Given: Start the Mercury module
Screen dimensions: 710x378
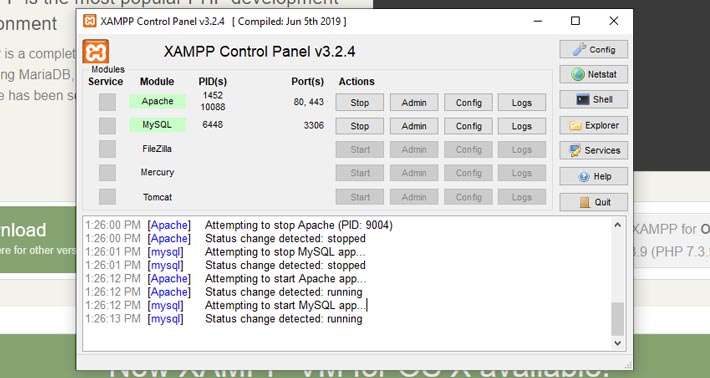Looking at the screenshot, I should click(360, 173).
